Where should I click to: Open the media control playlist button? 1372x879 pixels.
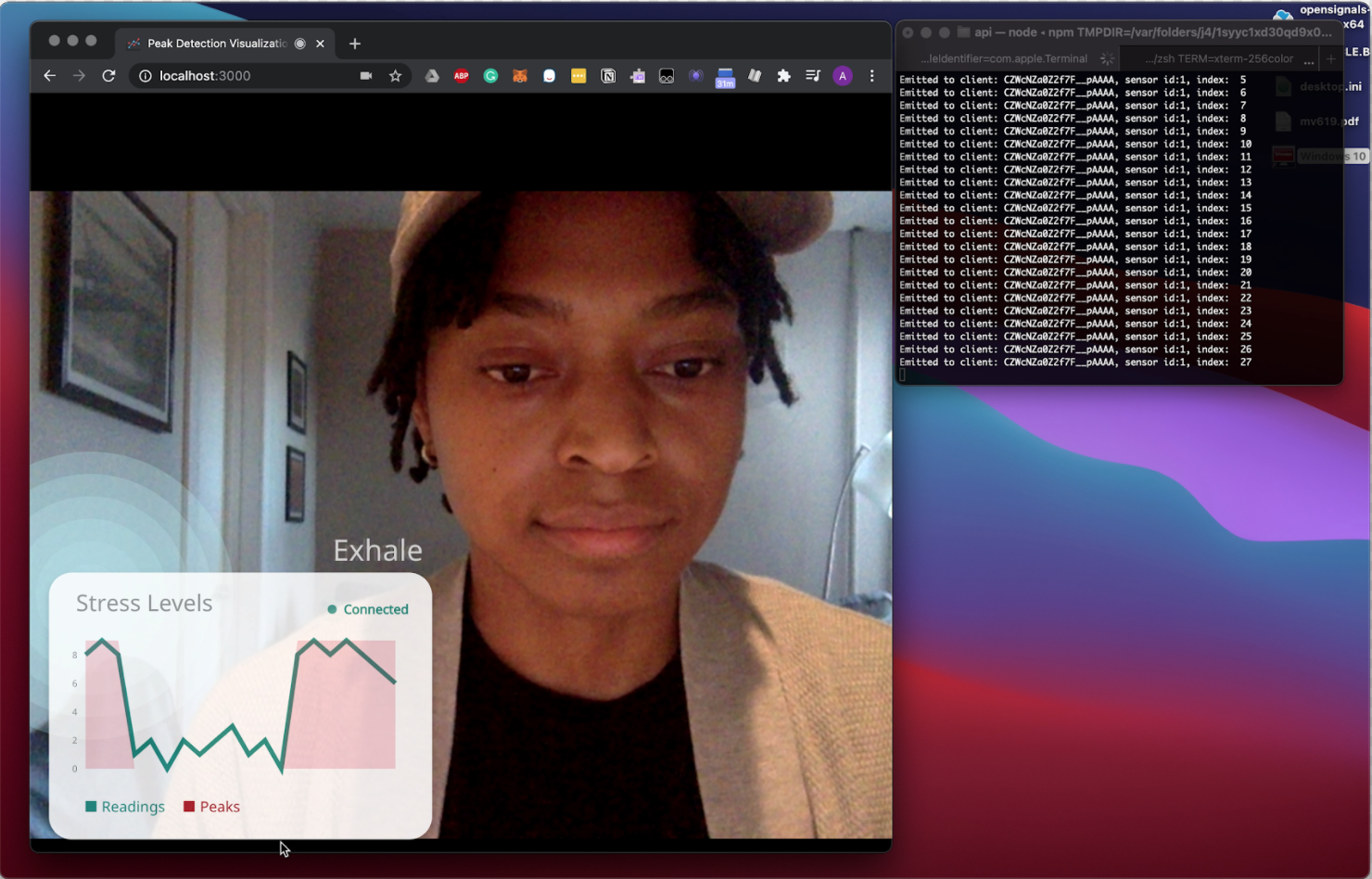(x=813, y=76)
